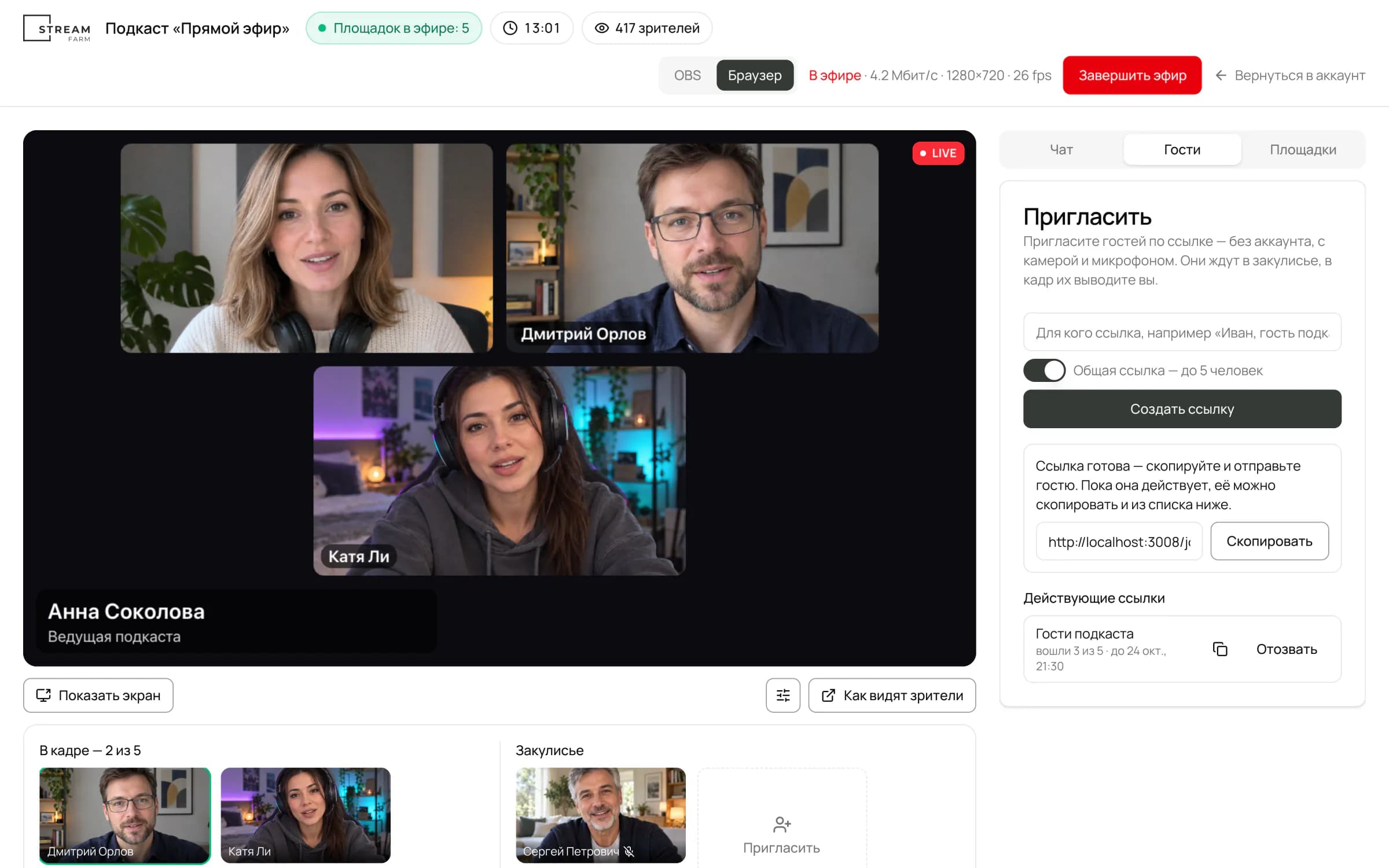Switch the source to OBS
Image resolution: width=1389 pixels, height=868 pixels.
(687, 75)
